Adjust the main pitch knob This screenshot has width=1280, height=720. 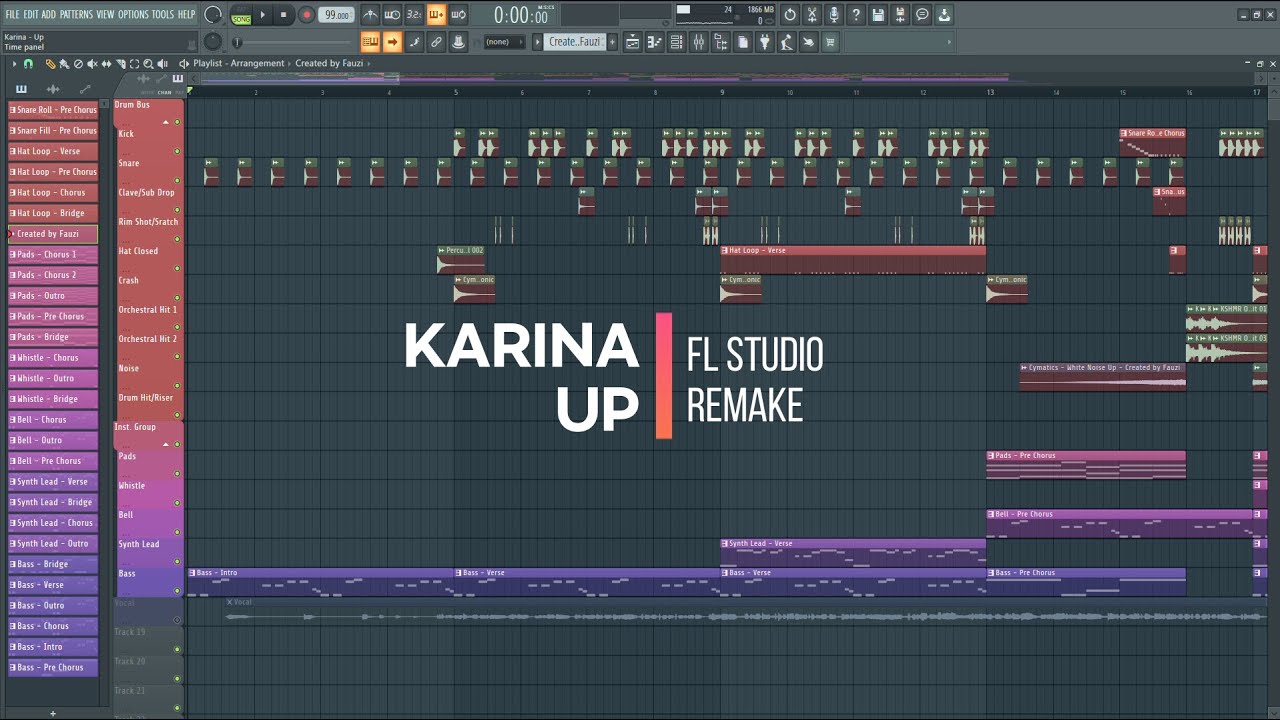[x=213, y=42]
